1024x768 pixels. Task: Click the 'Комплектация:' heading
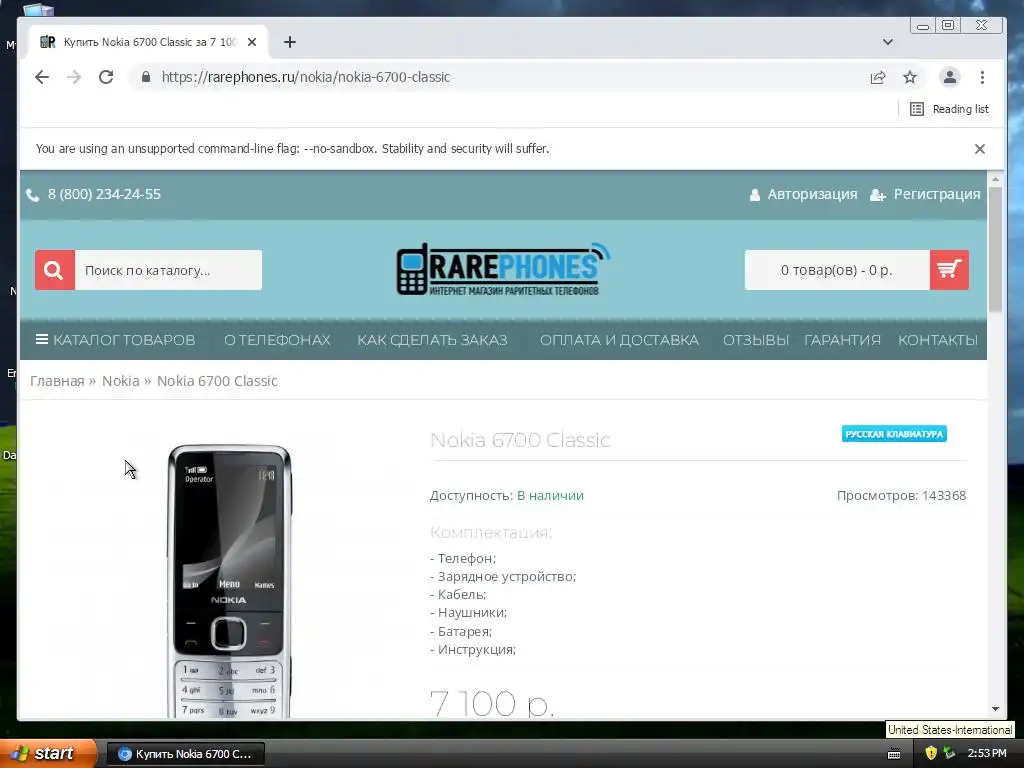pyautogui.click(x=490, y=533)
